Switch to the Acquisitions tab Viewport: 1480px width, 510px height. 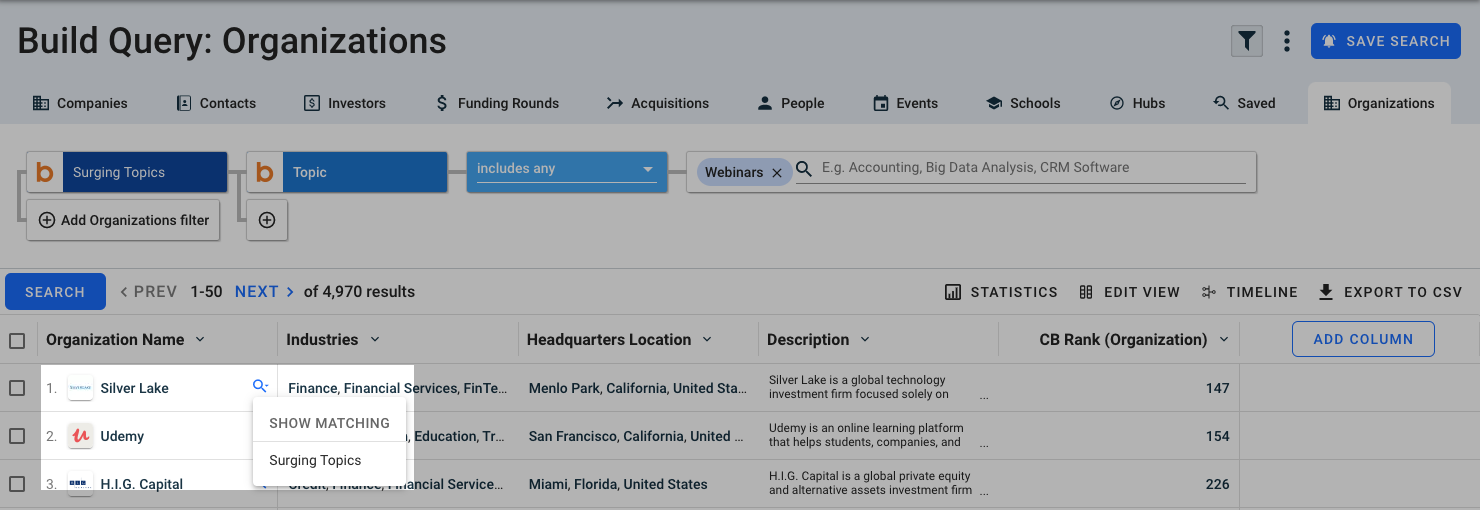(x=658, y=103)
